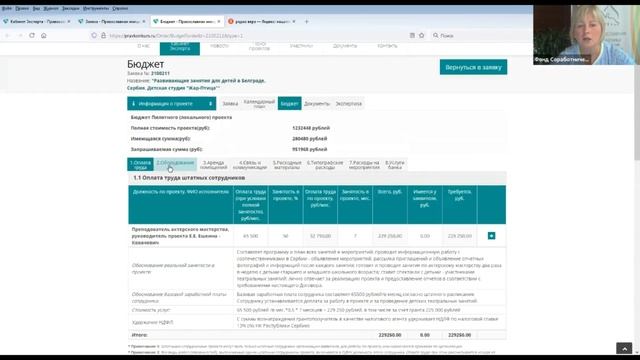Image resolution: width=640 pixels, height=360 pixels.
Task: Close the Бюджет browser tab
Action: tap(219, 21)
